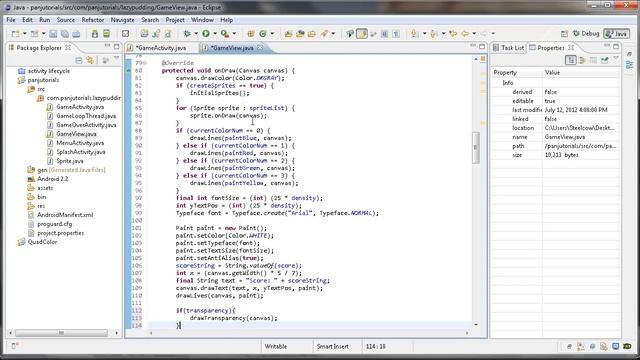
Task: Click the New Java Class icon
Action: [x=263, y=34]
